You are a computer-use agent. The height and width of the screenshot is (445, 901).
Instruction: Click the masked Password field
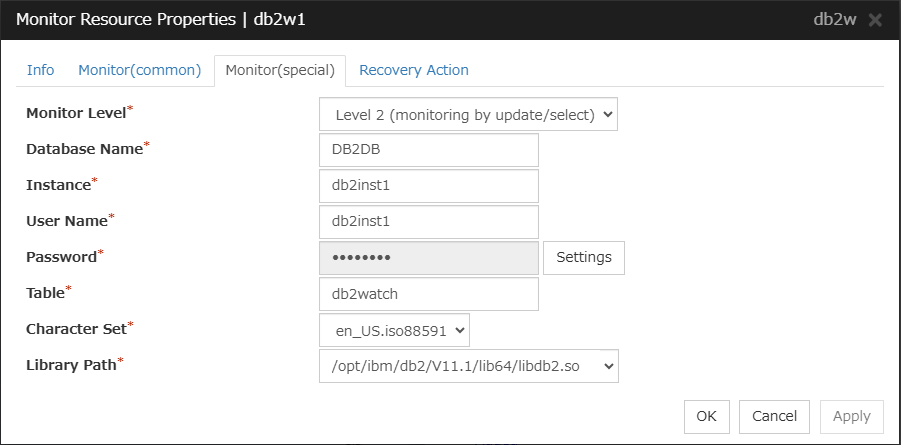(x=428, y=258)
